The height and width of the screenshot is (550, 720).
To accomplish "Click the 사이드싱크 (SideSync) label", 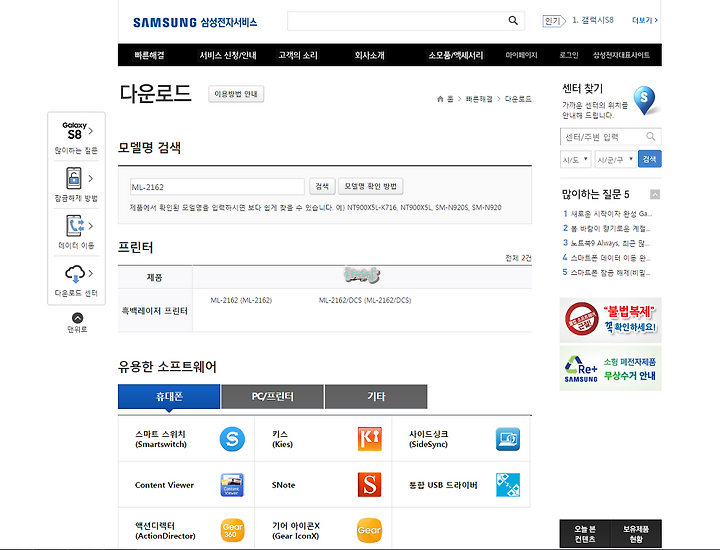I will (428, 439).
